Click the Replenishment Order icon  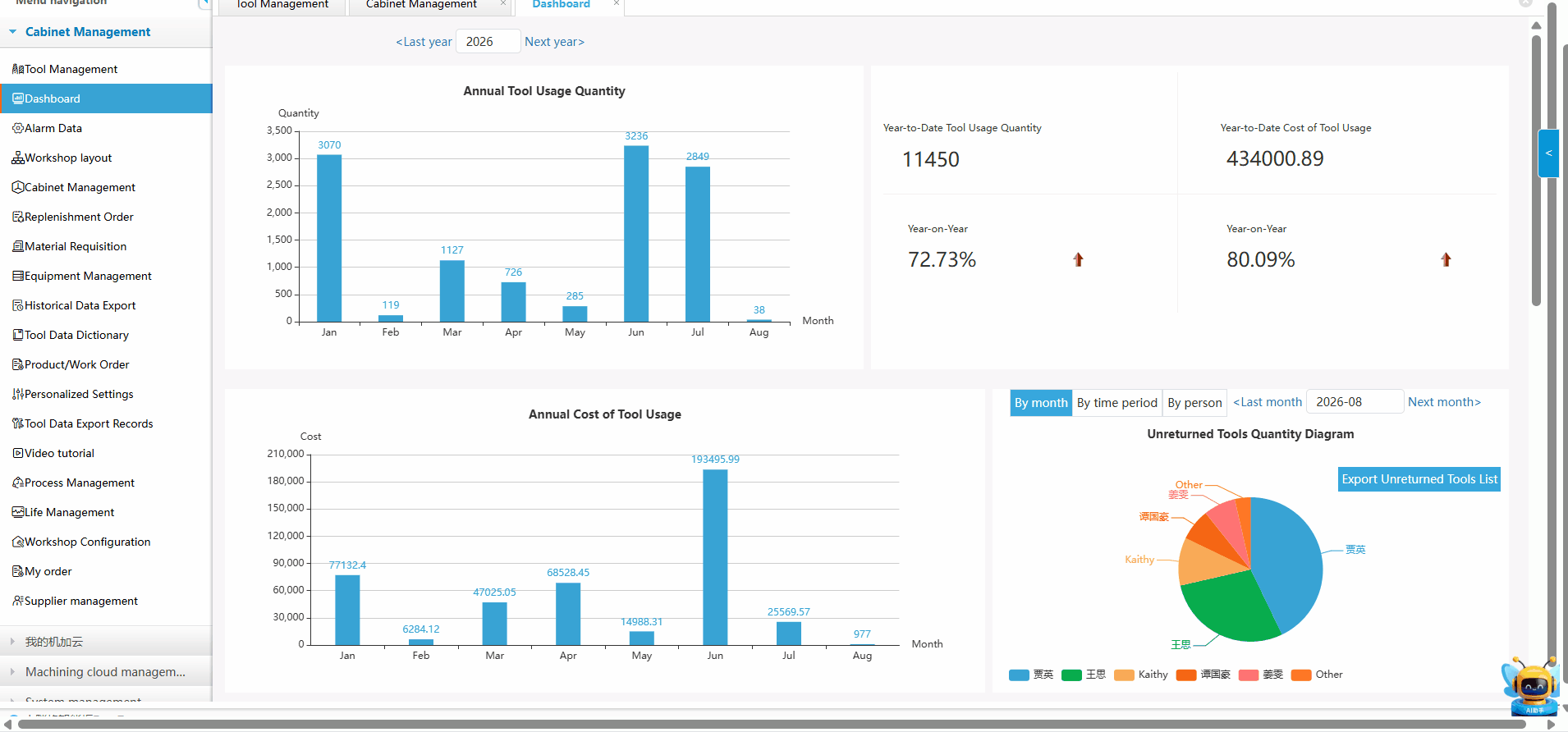pos(18,217)
